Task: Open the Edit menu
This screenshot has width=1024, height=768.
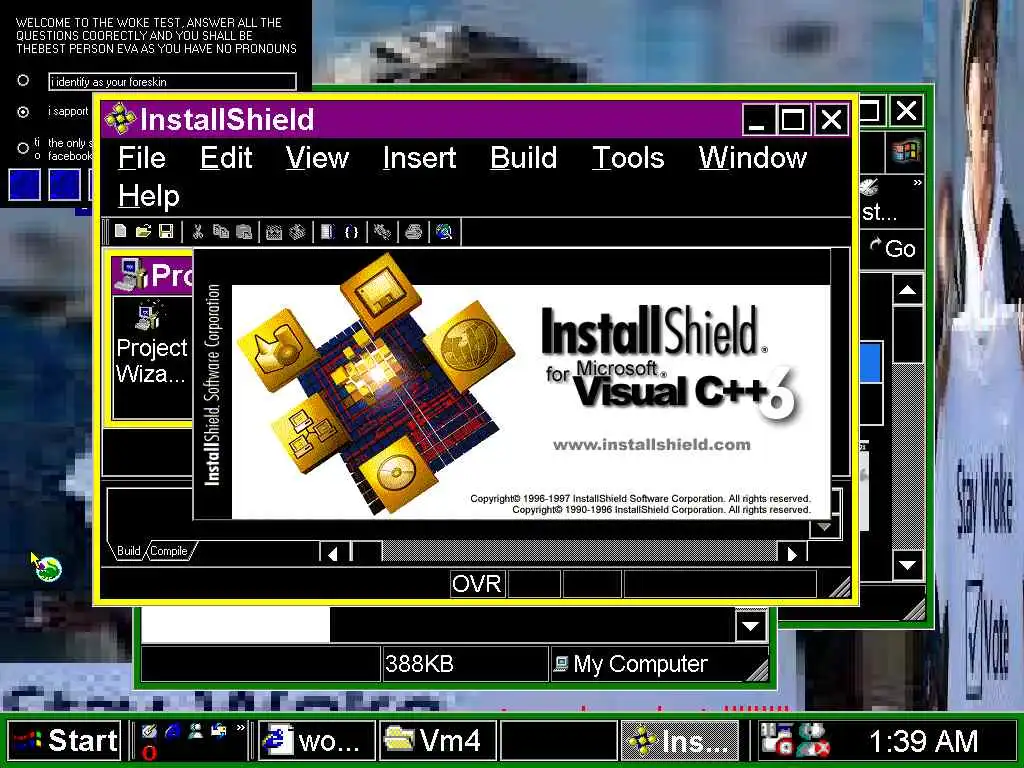Action: point(226,158)
